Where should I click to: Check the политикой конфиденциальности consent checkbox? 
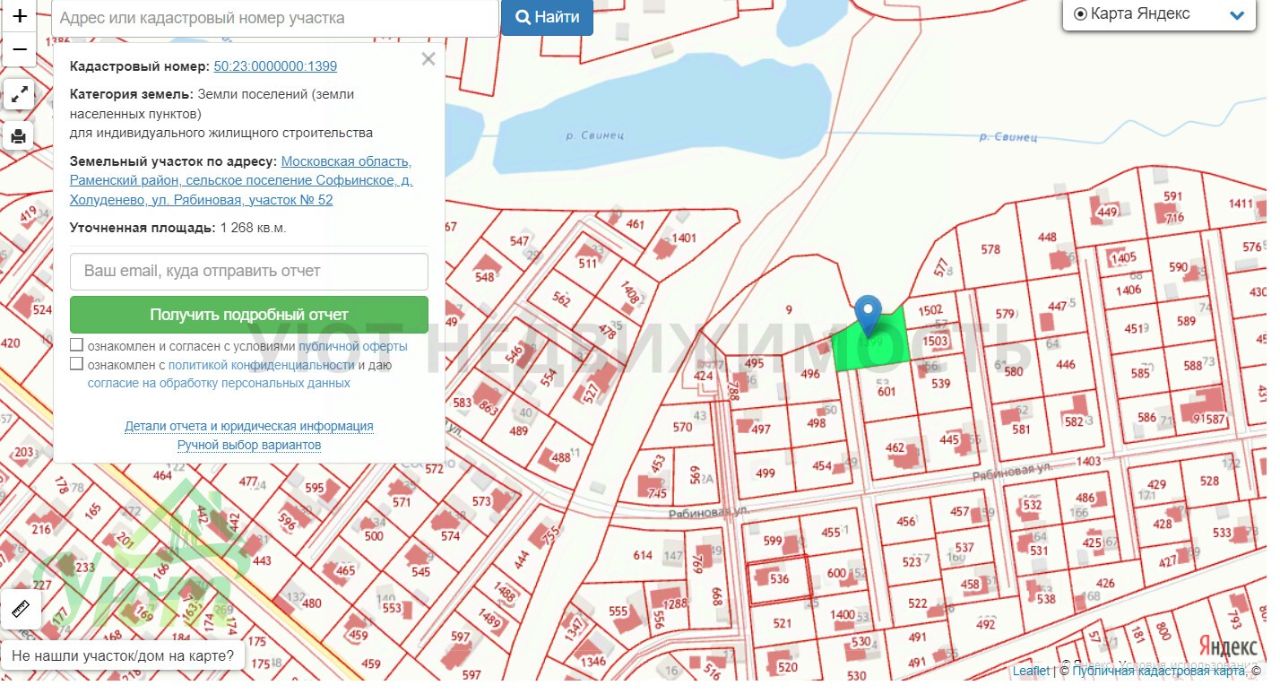pyautogui.click(x=77, y=364)
